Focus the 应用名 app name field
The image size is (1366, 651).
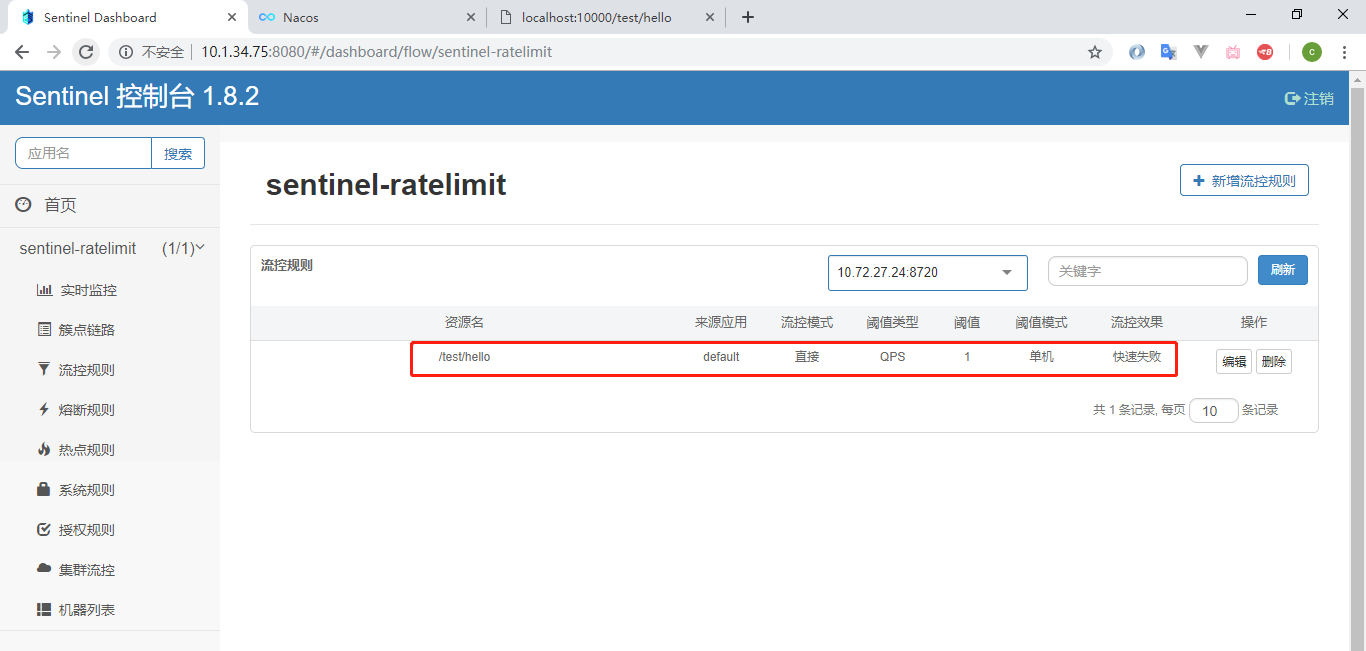tap(83, 153)
